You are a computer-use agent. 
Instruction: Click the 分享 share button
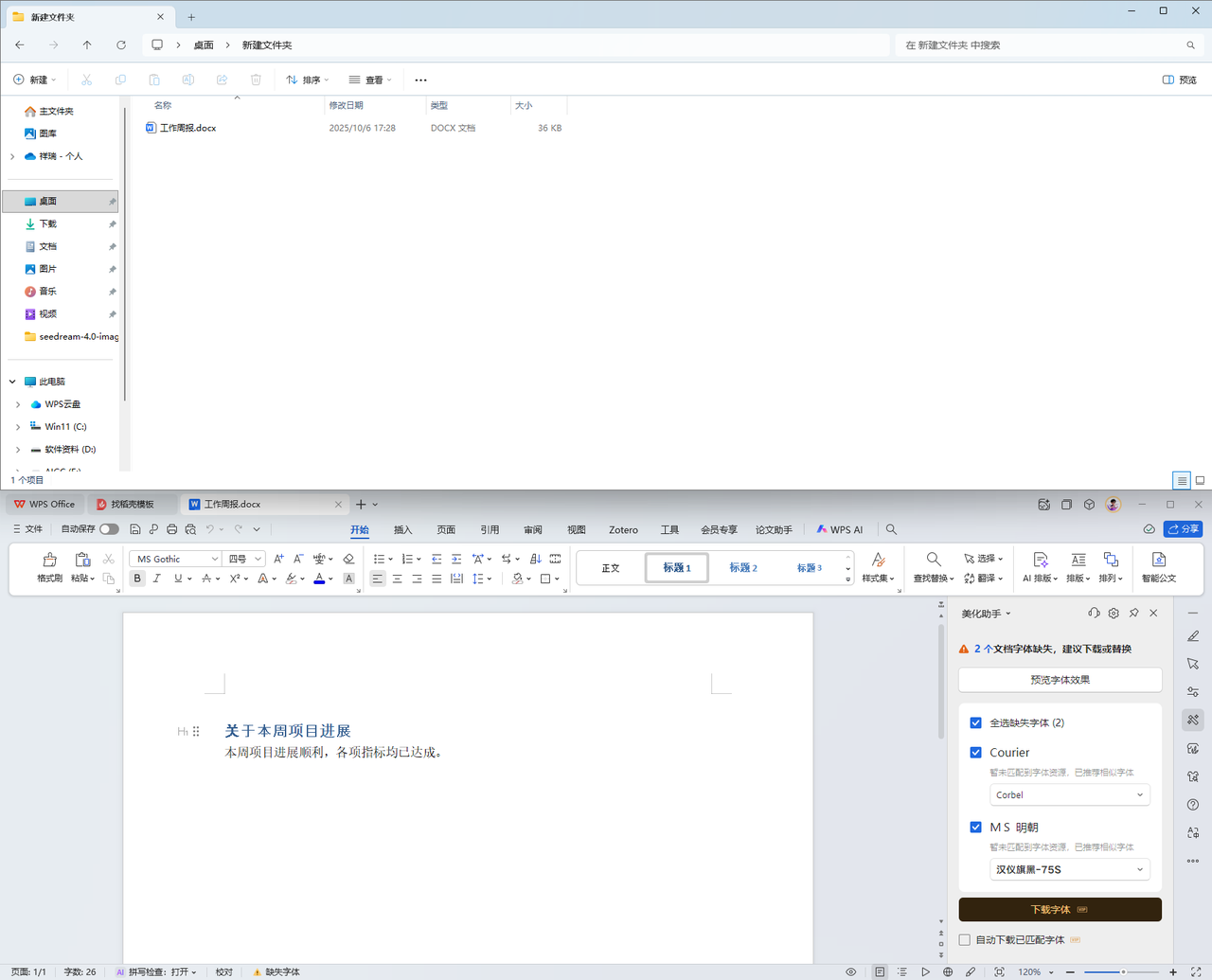click(1183, 529)
